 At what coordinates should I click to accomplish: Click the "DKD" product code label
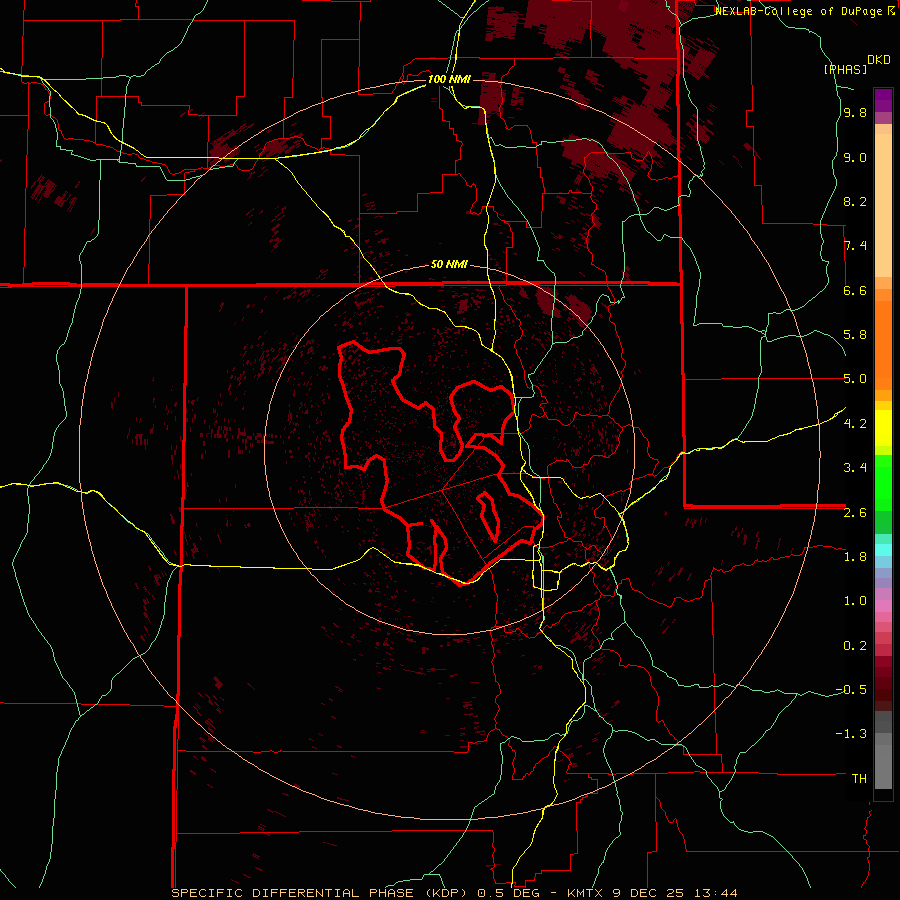tap(879, 60)
